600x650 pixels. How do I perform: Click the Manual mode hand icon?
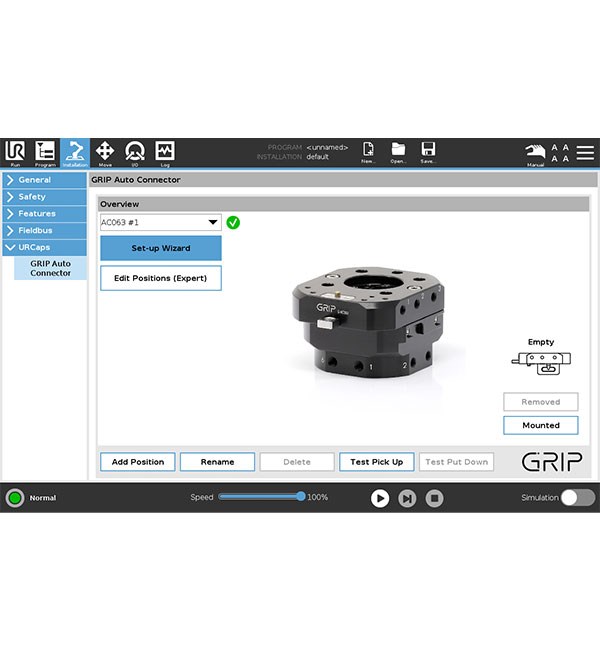click(x=535, y=154)
